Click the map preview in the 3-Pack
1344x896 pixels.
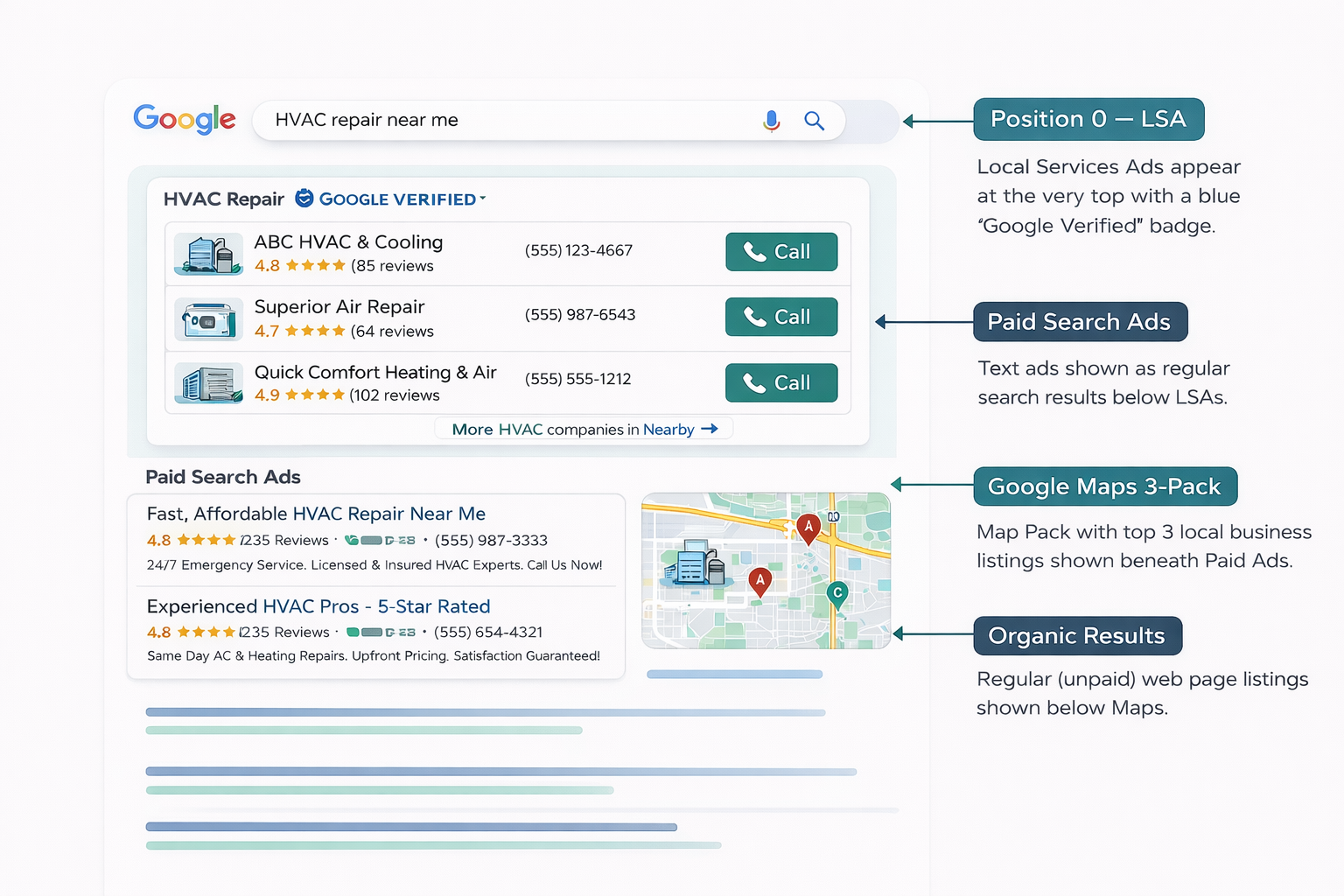pyautogui.click(x=766, y=570)
